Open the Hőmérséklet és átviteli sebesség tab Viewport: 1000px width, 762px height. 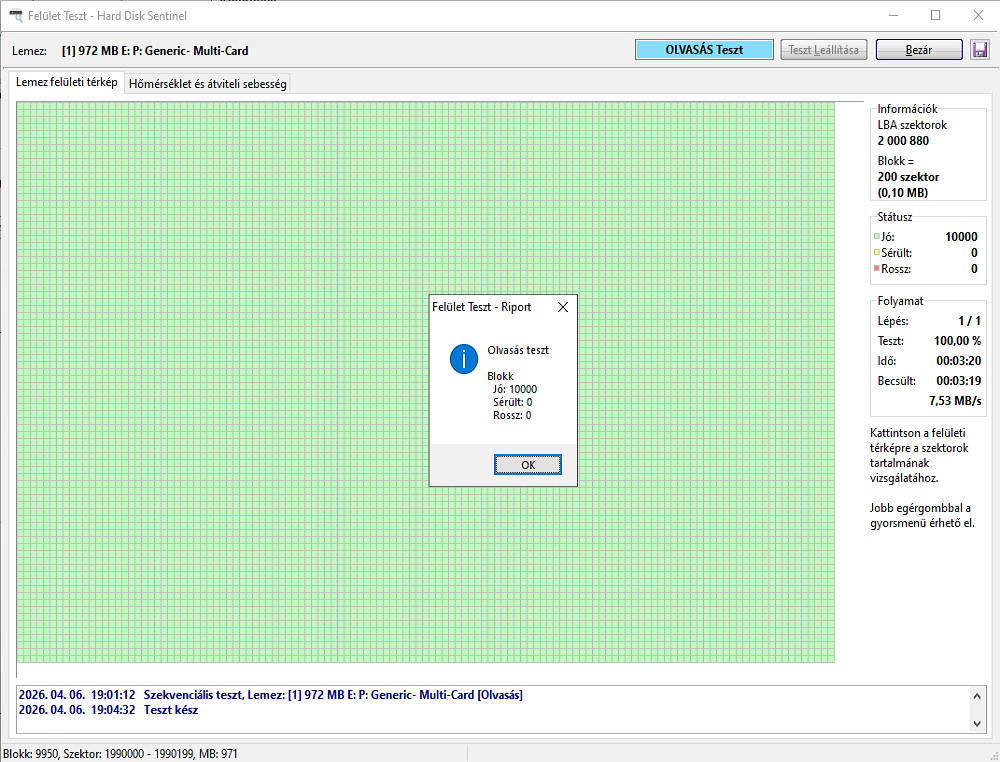[x=208, y=84]
